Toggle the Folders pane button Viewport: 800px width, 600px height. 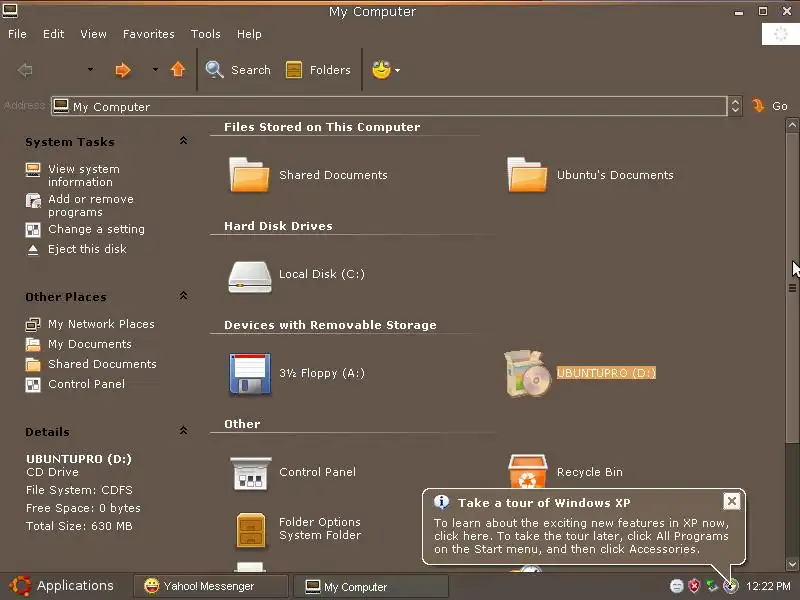pyautogui.click(x=318, y=70)
